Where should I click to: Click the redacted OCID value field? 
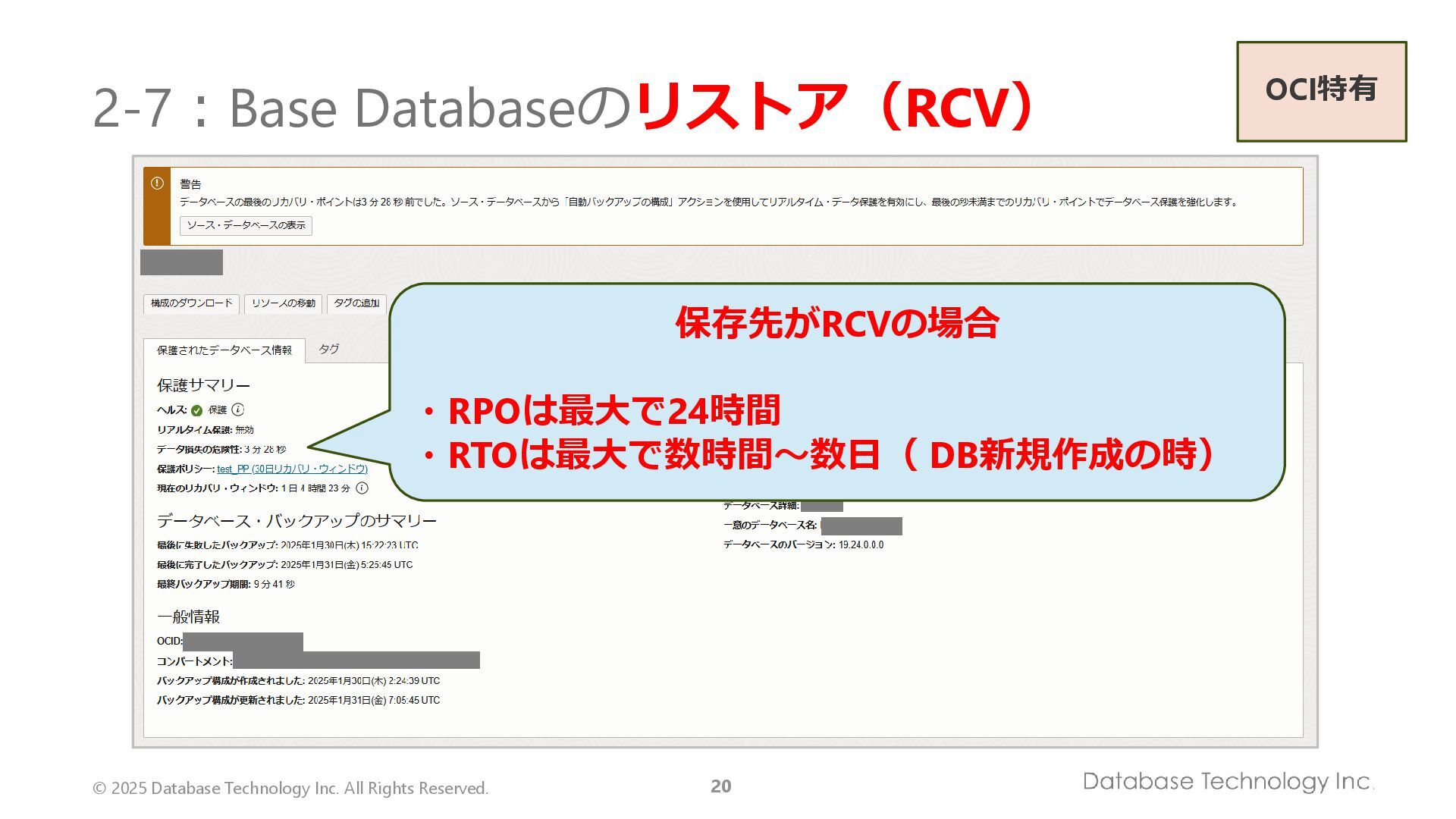pos(243,642)
